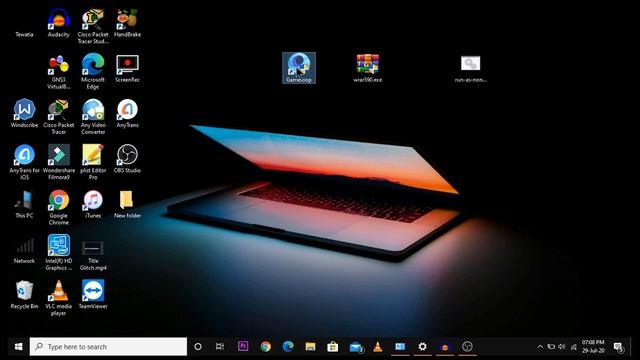Open network status in system tray

[573, 347]
